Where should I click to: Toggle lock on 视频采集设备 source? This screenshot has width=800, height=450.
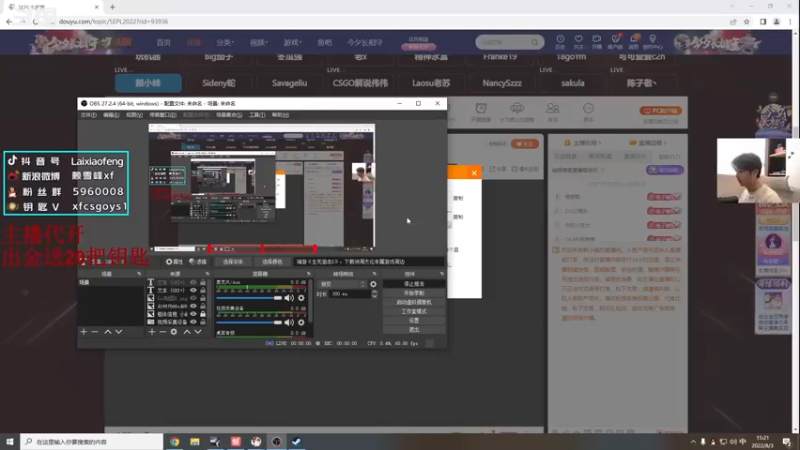[203, 322]
